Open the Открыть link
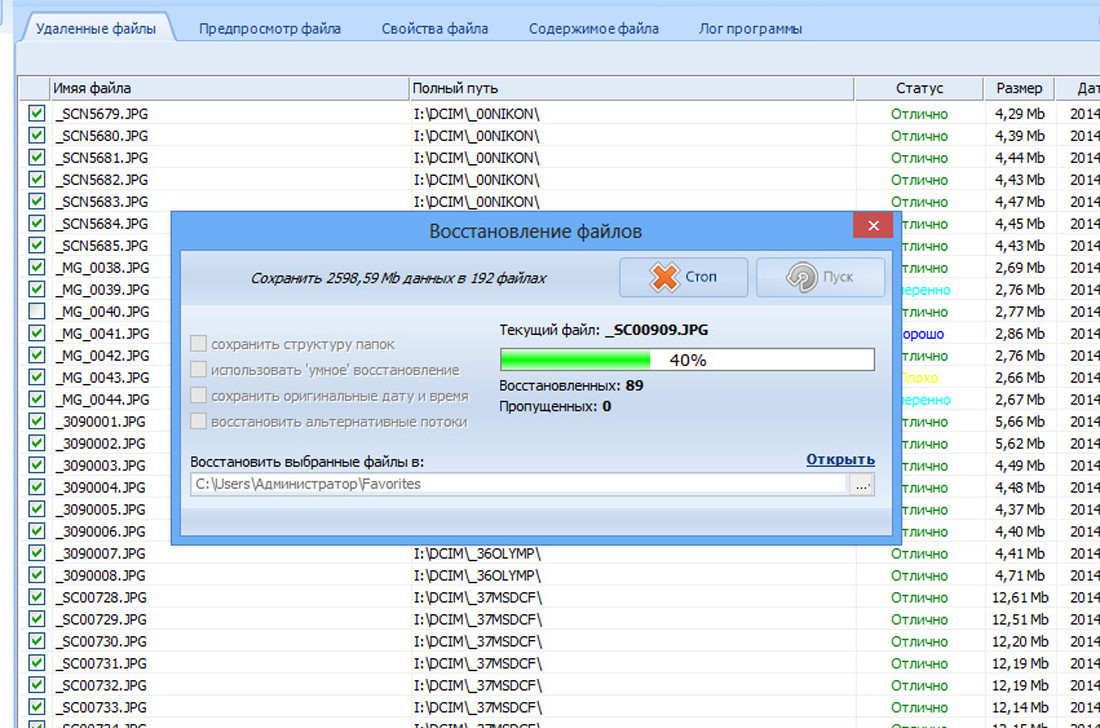This screenshot has width=1100, height=728. click(x=840, y=460)
